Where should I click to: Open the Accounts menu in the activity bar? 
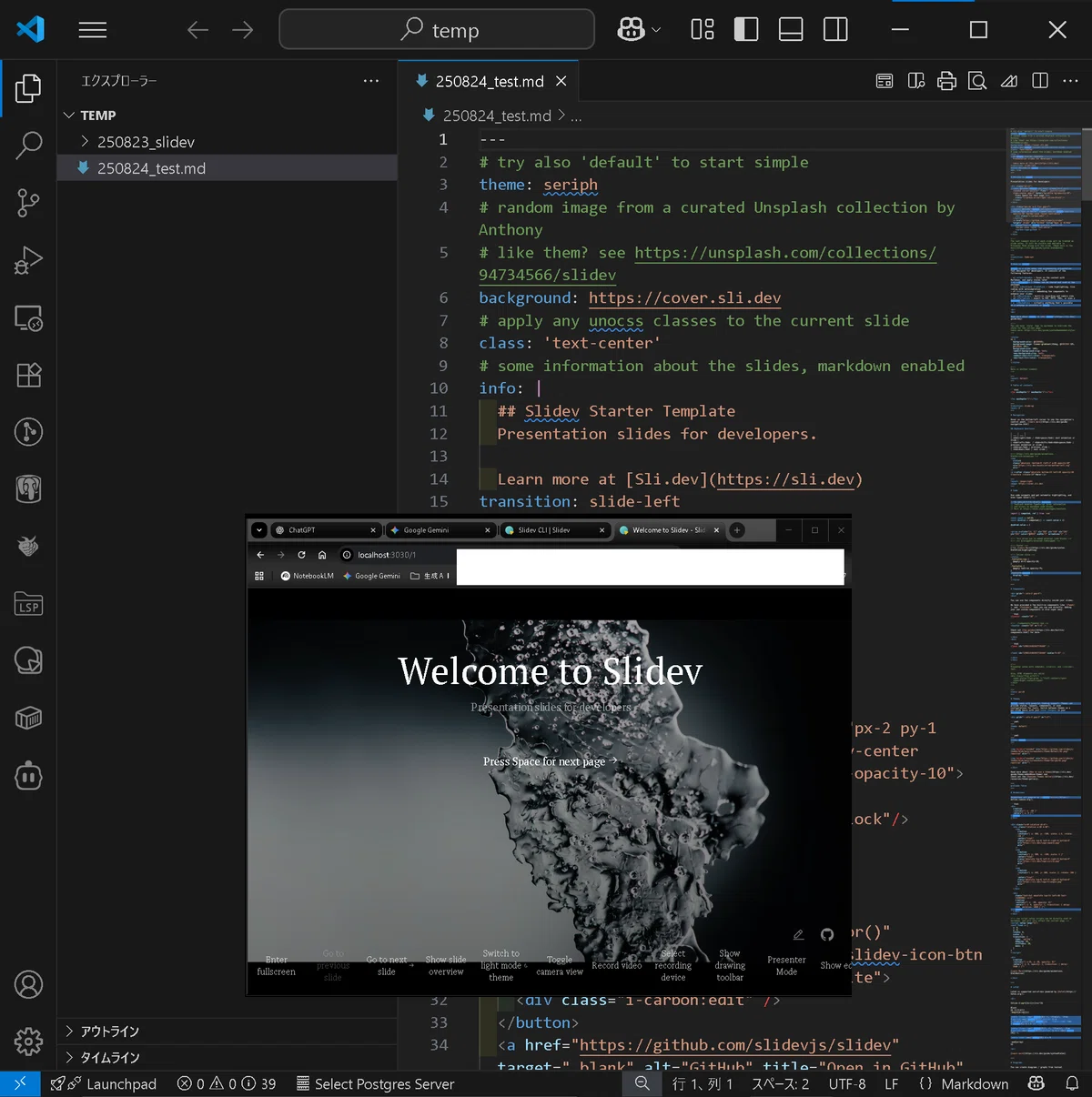tap(28, 985)
